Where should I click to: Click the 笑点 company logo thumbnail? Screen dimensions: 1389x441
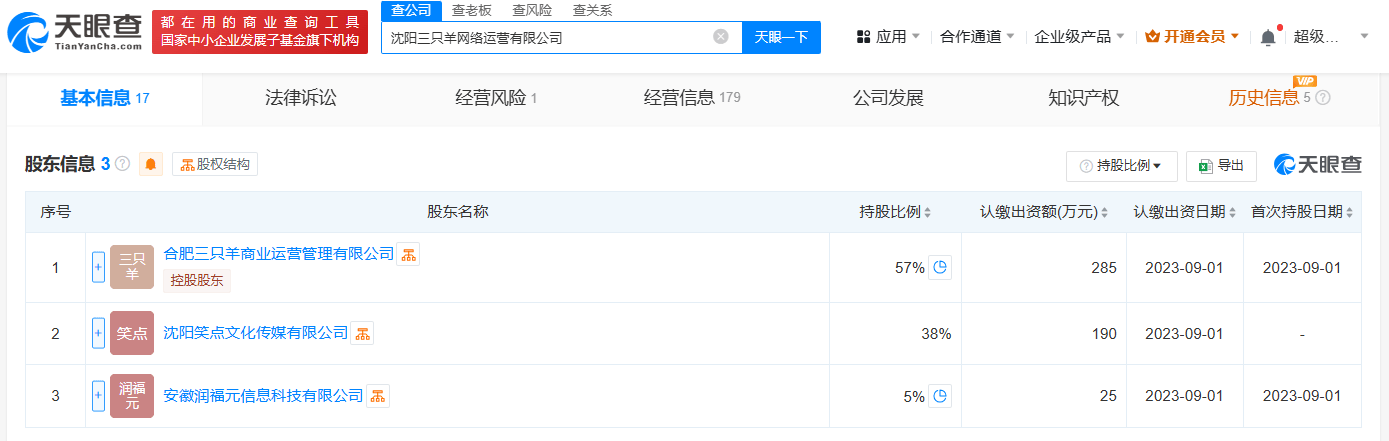132,333
